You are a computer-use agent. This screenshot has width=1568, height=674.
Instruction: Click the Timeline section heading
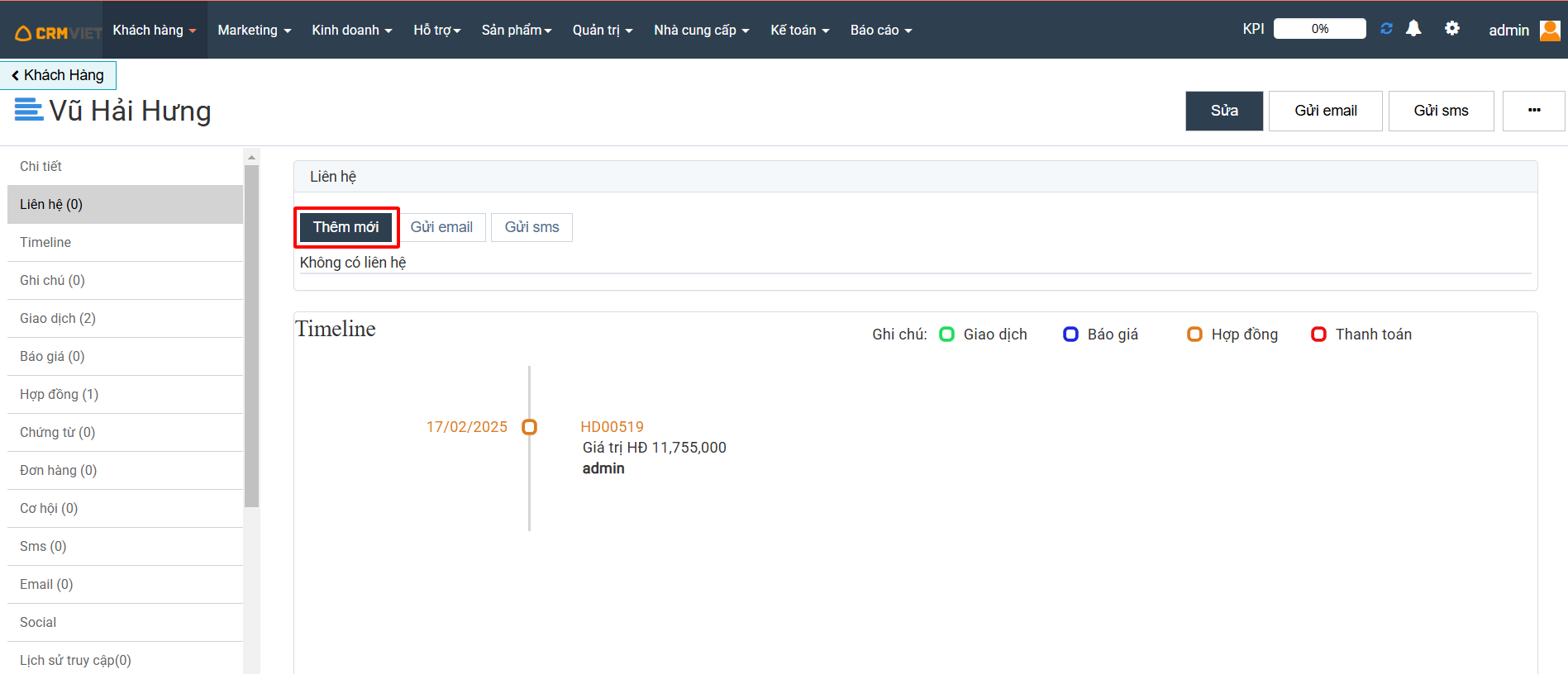tap(336, 329)
